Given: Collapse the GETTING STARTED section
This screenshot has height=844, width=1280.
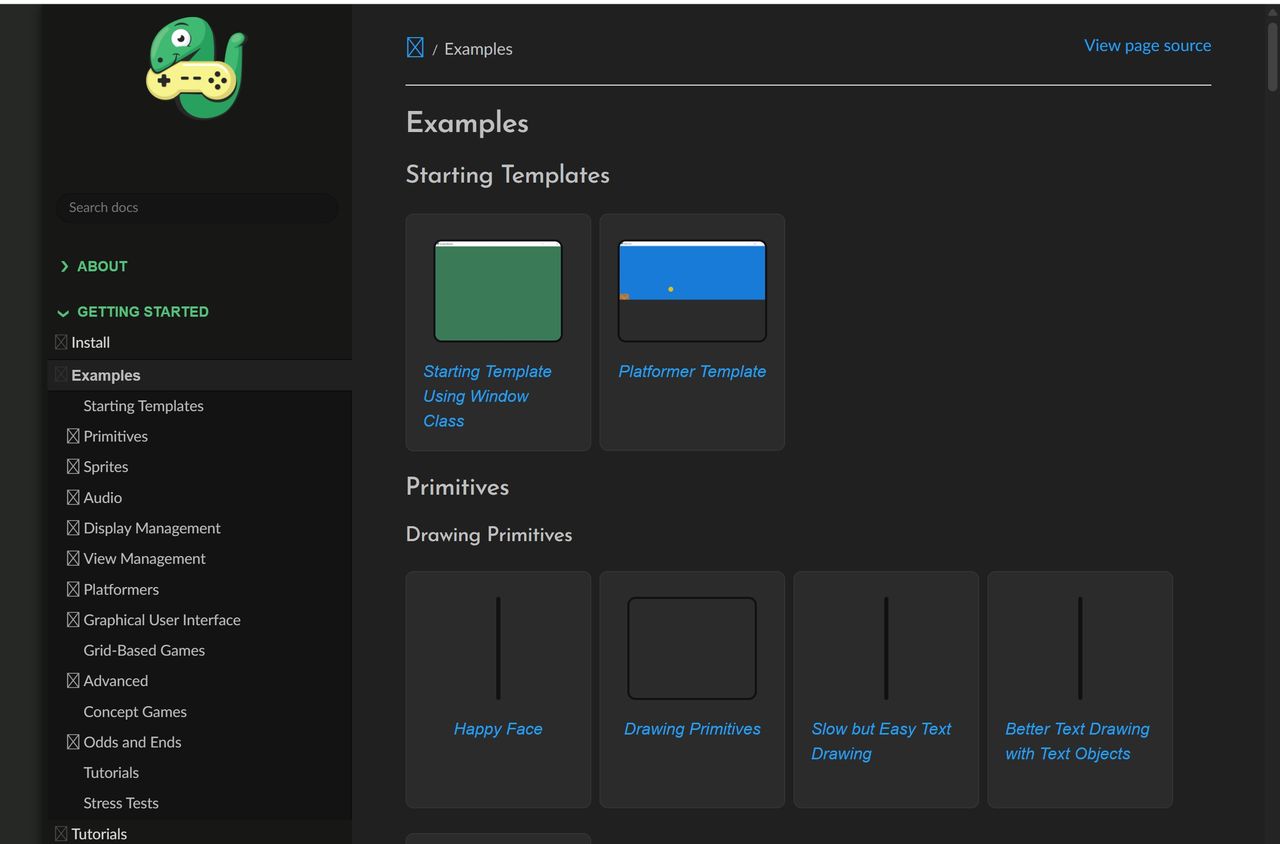Looking at the screenshot, I should tap(64, 312).
